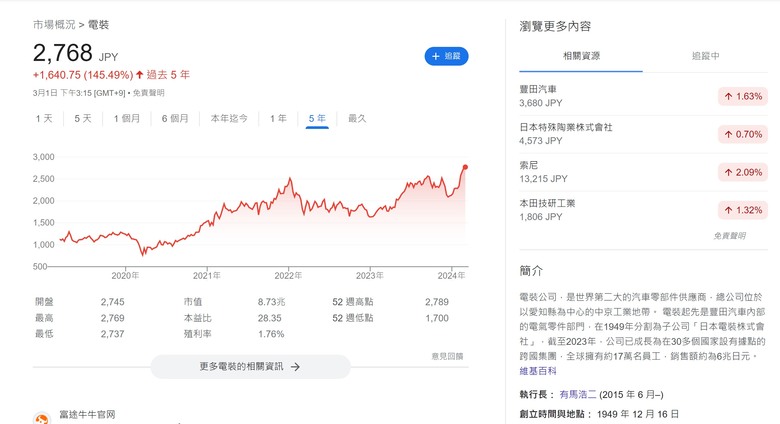780x424 pixels.
Task: Open the 日本特殊陶業株式會社 stock row
Action: [x=643, y=134]
